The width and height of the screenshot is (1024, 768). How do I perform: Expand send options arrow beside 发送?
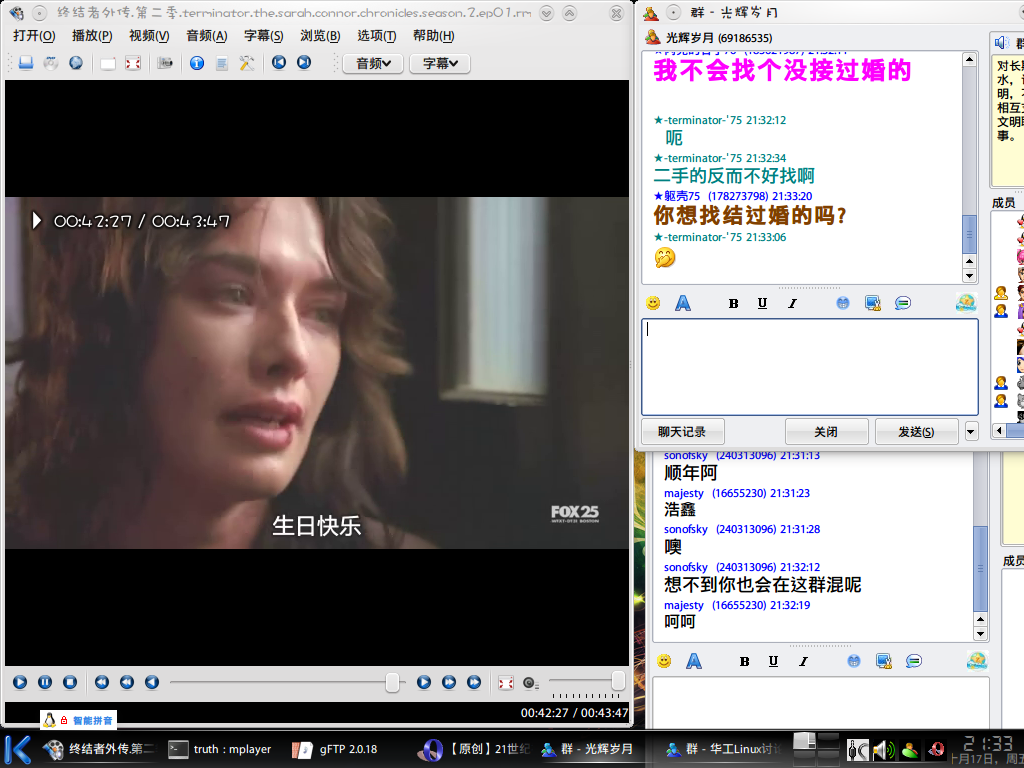(x=971, y=432)
